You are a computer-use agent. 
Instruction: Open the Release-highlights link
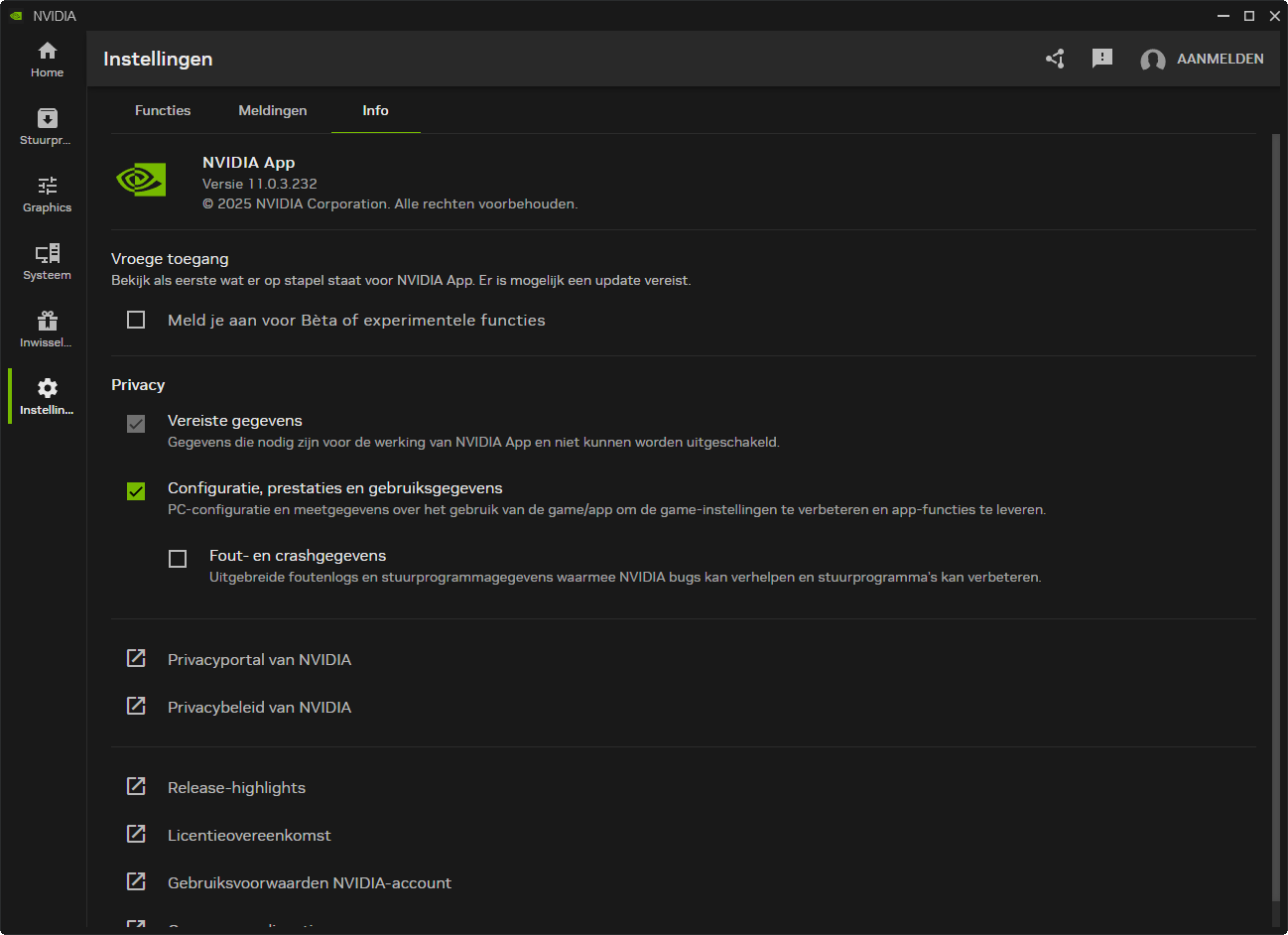click(236, 787)
